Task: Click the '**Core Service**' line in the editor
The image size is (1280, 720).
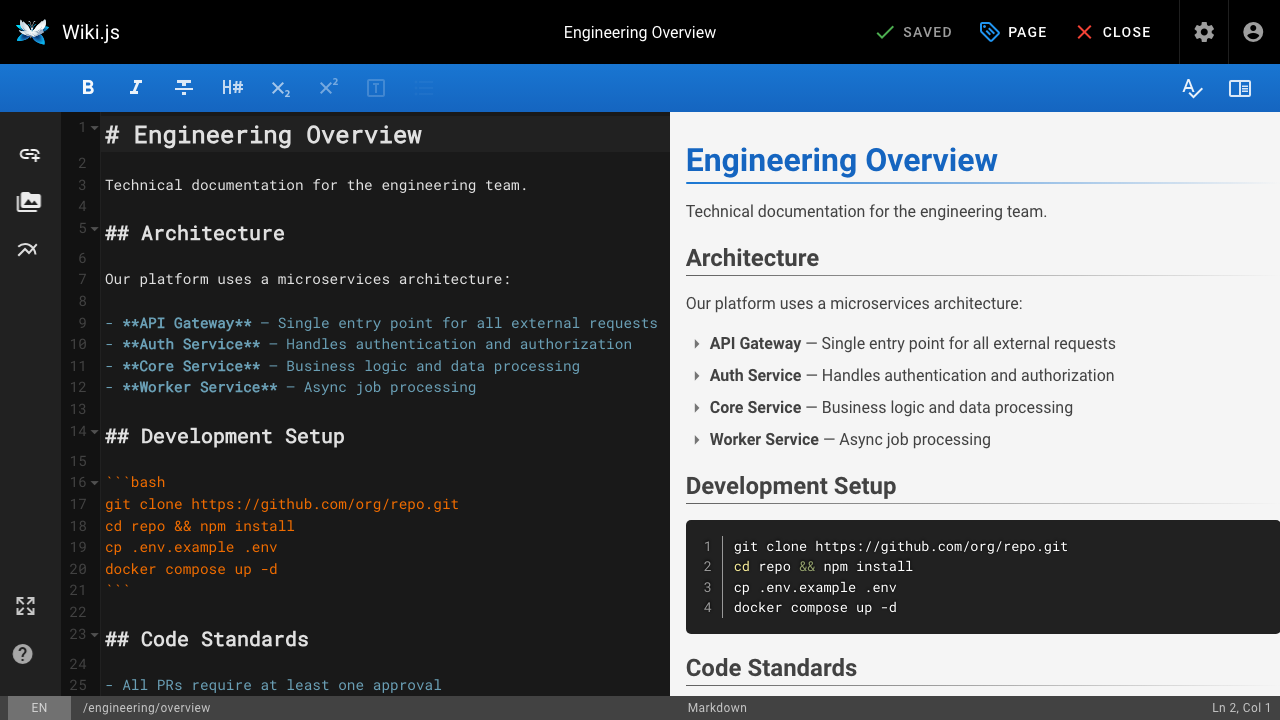Action: (342, 366)
